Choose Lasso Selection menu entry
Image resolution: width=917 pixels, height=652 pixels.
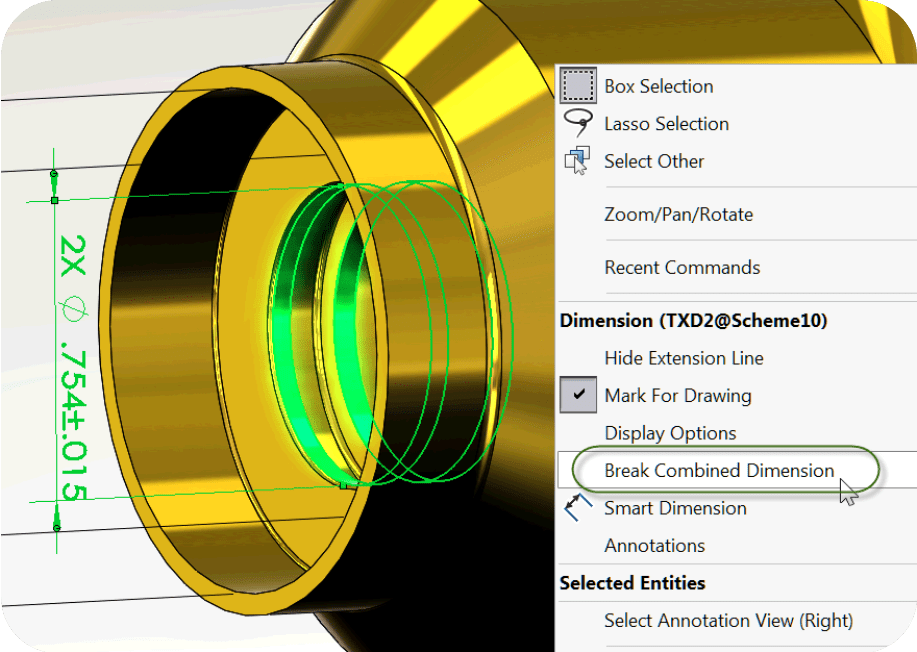pos(666,124)
